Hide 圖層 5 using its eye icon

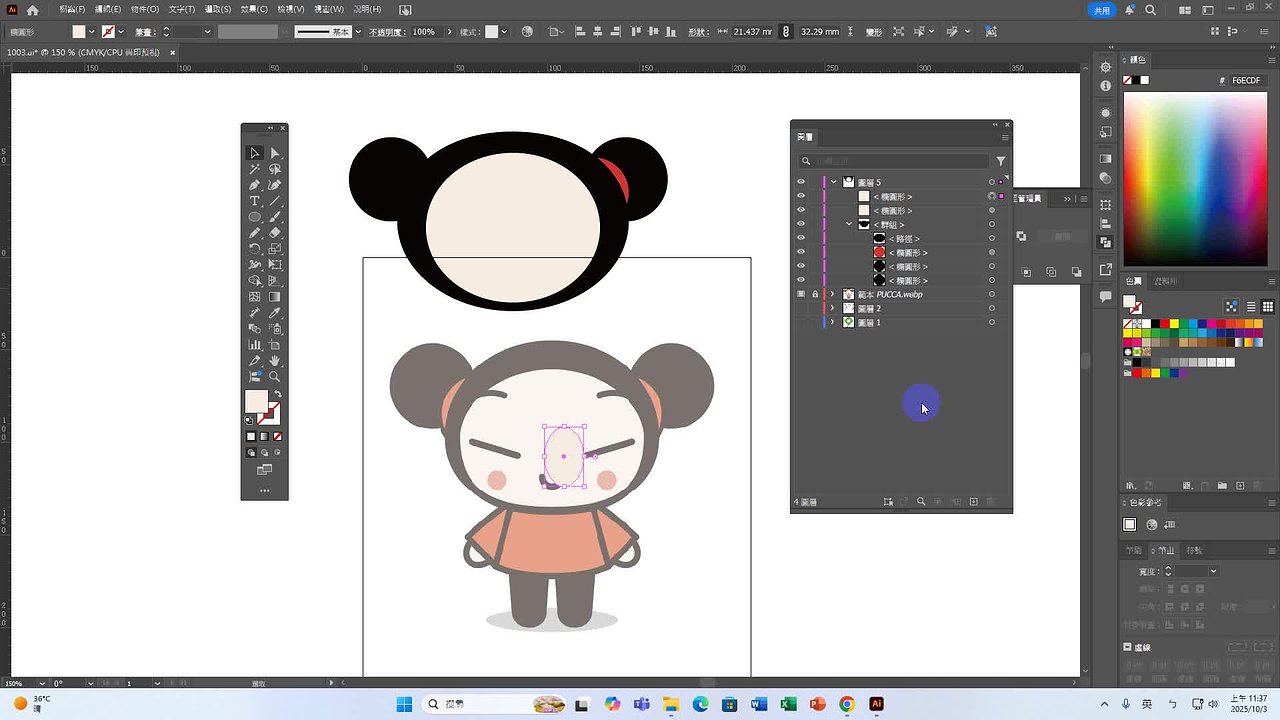pos(801,182)
